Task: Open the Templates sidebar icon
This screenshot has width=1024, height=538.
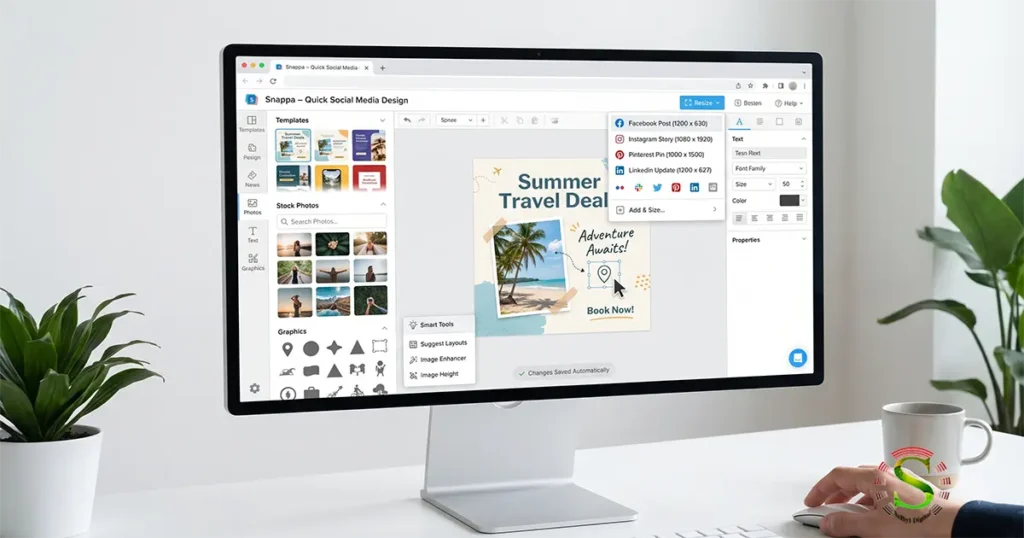Action: [251, 123]
